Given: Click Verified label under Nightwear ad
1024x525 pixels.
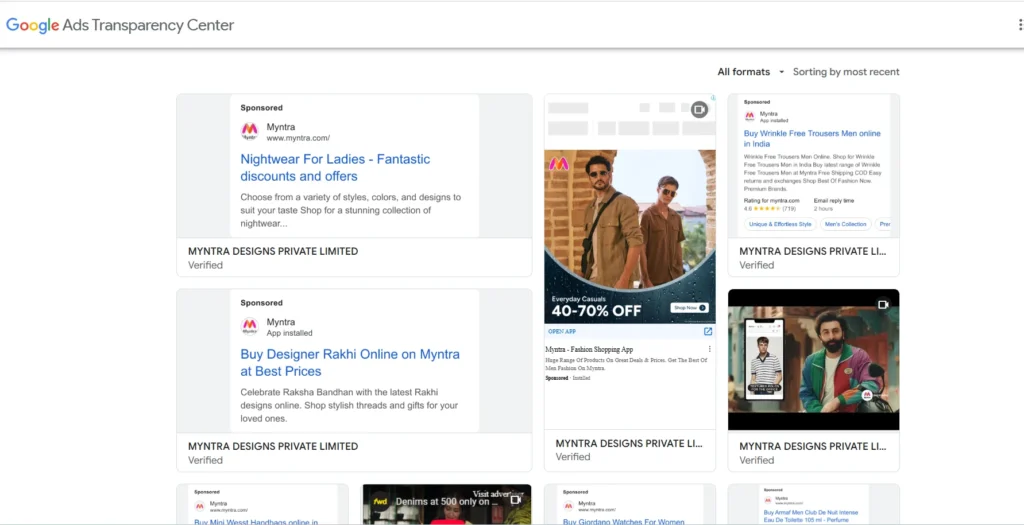Looking at the screenshot, I should click(205, 265).
